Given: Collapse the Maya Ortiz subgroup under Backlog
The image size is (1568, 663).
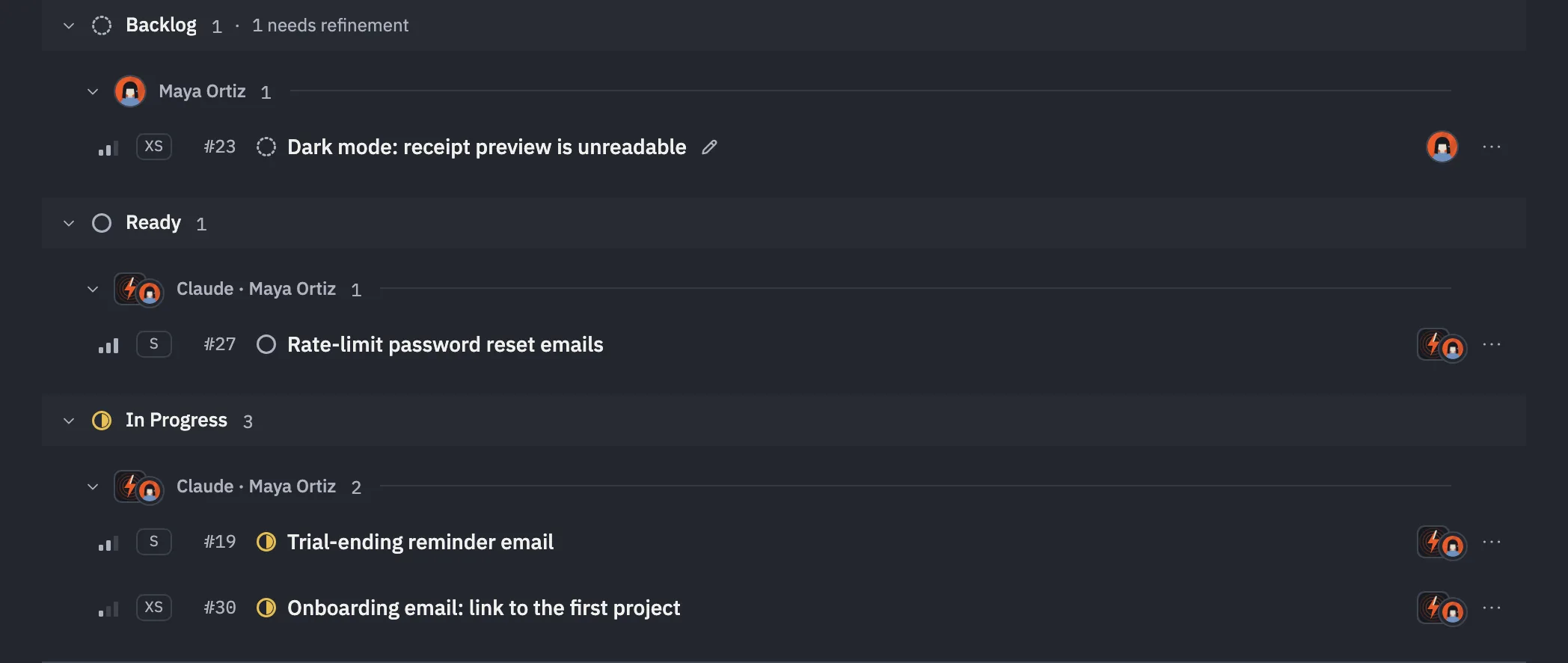Looking at the screenshot, I should (93, 91).
